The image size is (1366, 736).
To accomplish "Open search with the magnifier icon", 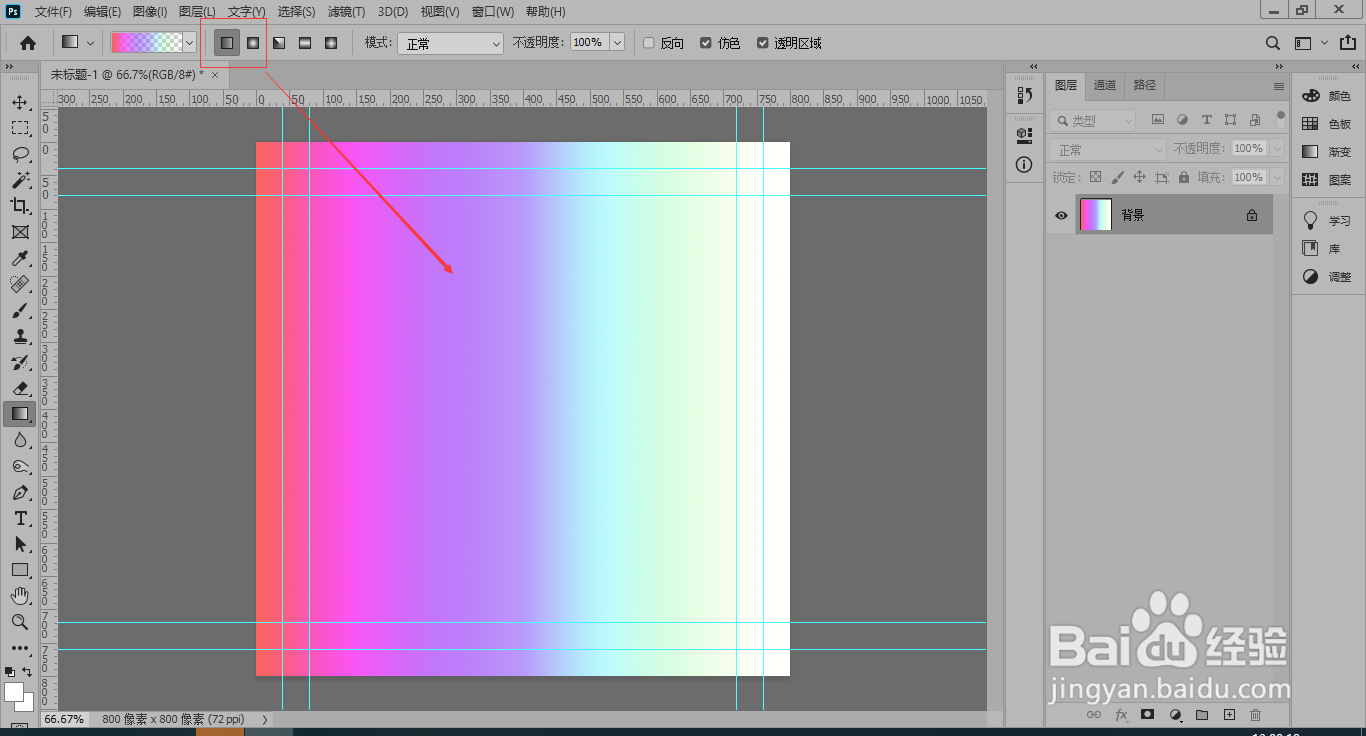I will point(1273,43).
